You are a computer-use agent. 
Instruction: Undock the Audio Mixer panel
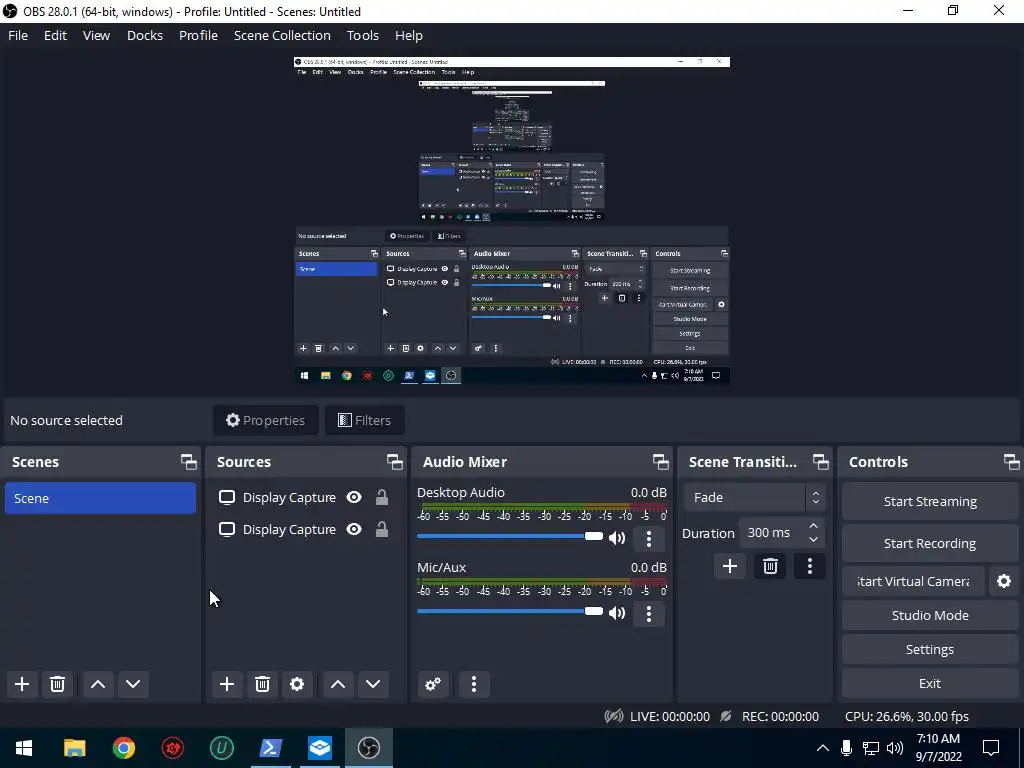[x=660, y=462]
